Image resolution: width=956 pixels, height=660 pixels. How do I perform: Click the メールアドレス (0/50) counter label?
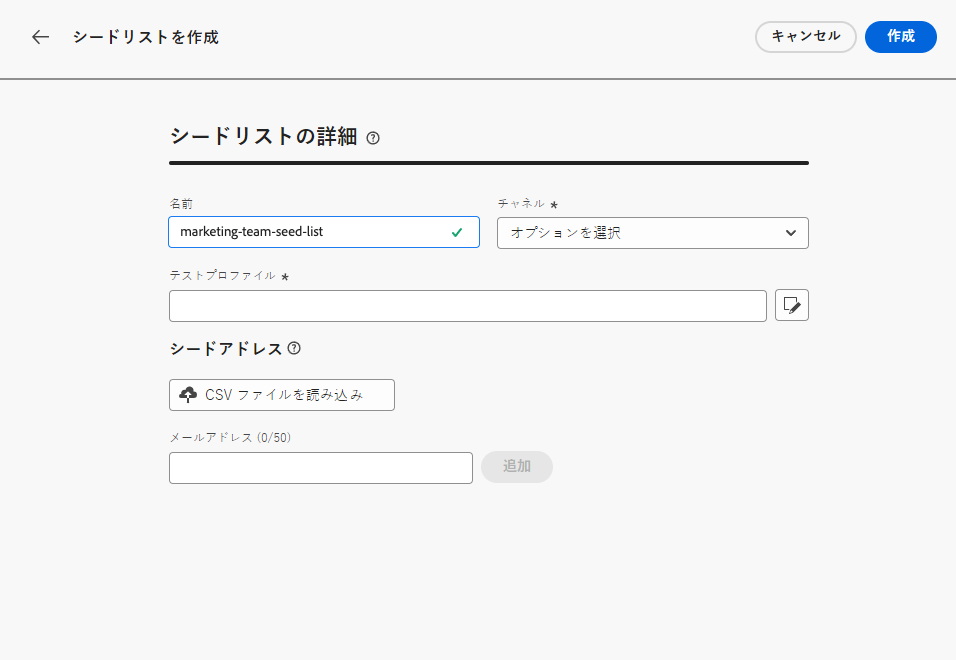(x=230, y=438)
